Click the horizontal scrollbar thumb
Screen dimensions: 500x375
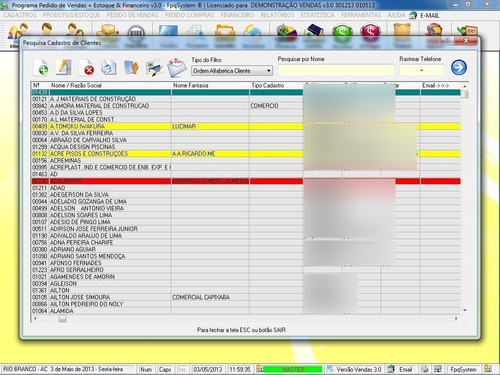coord(63,318)
